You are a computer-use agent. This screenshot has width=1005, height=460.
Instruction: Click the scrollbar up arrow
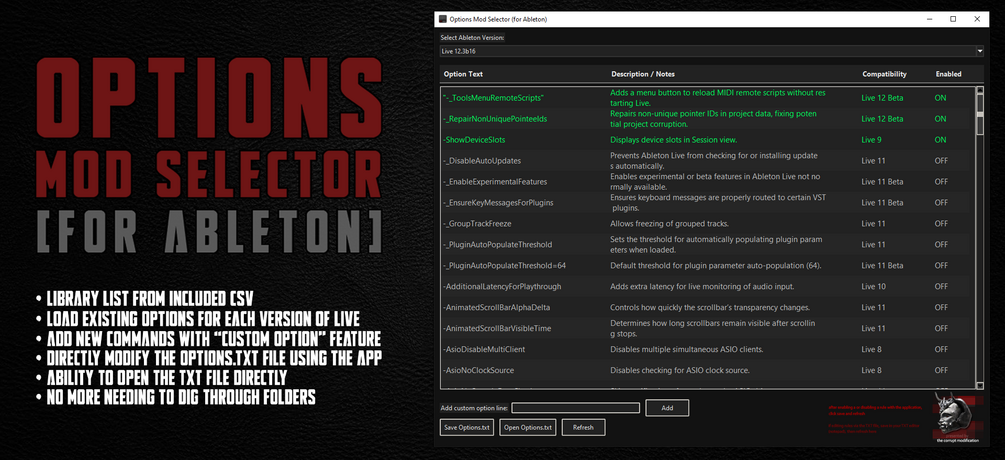coord(979,91)
